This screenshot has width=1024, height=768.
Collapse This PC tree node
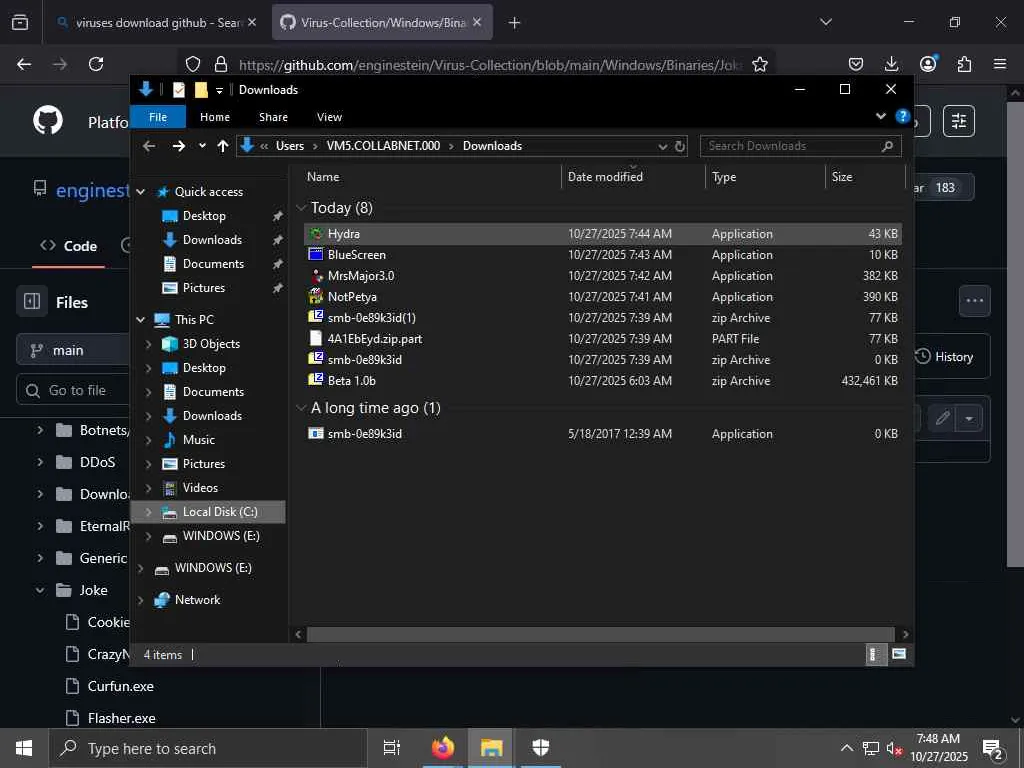140,319
